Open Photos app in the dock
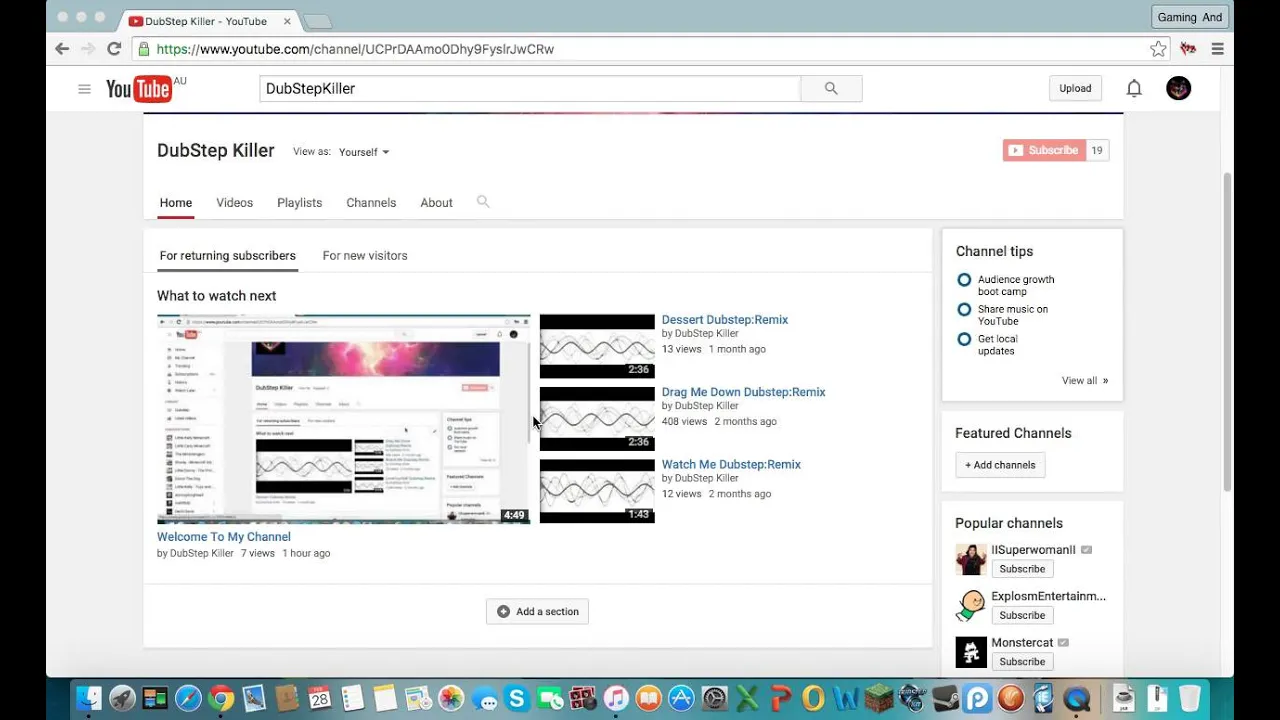The height and width of the screenshot is (720, 1280). [452, 698]
